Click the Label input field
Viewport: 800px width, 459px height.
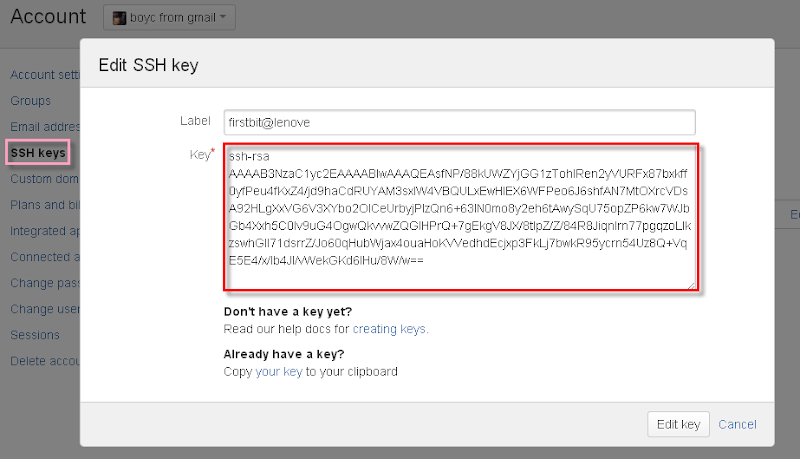coord(461,122)
